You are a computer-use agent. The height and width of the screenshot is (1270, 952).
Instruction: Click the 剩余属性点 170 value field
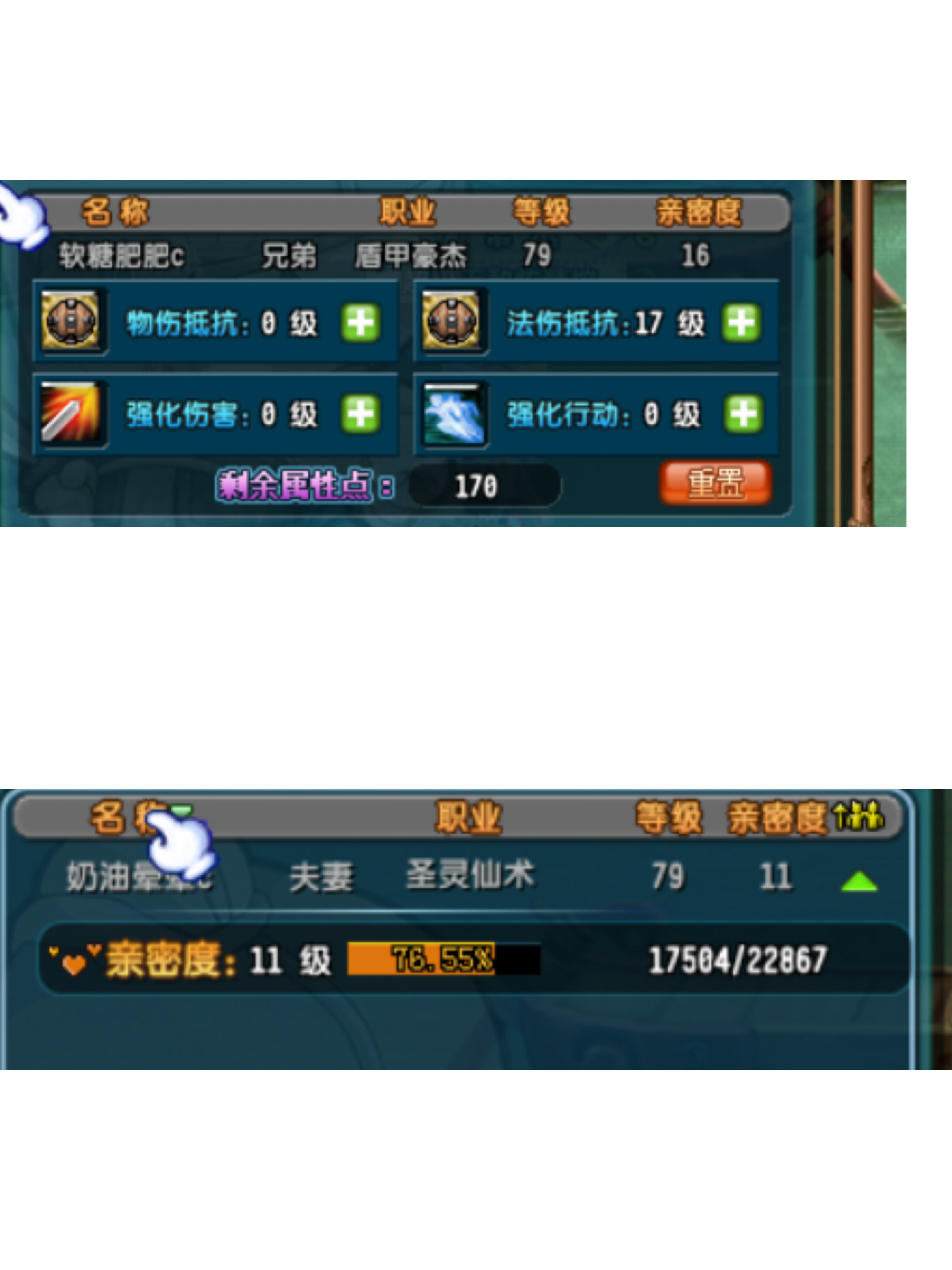coord(484,486)
